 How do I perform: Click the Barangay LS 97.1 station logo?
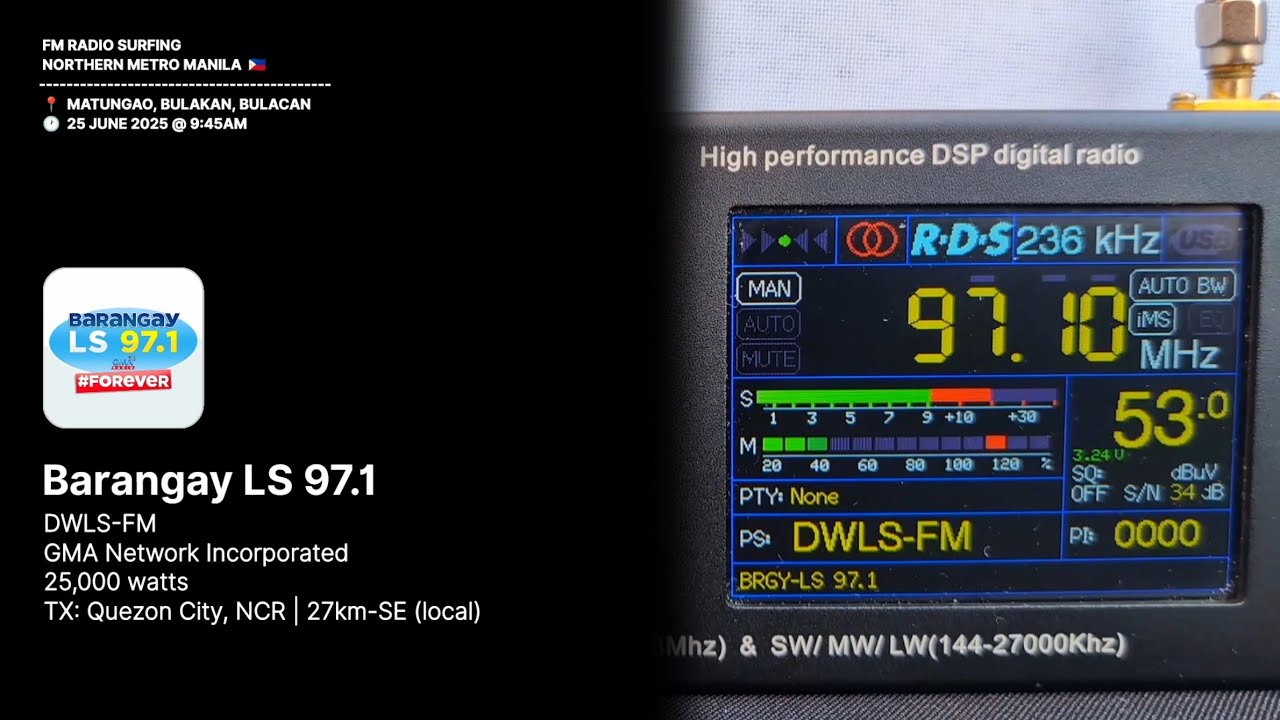[x=123, y=347]
